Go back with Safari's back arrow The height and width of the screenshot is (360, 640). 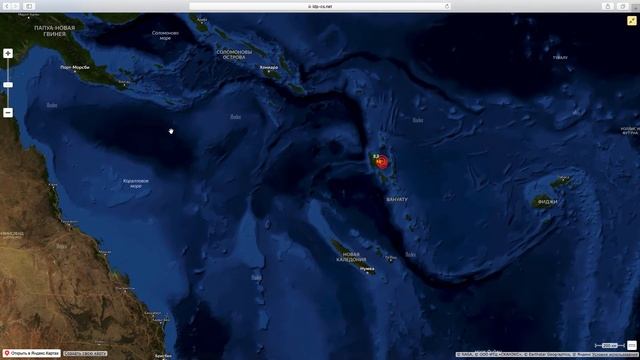click(7, 6)
